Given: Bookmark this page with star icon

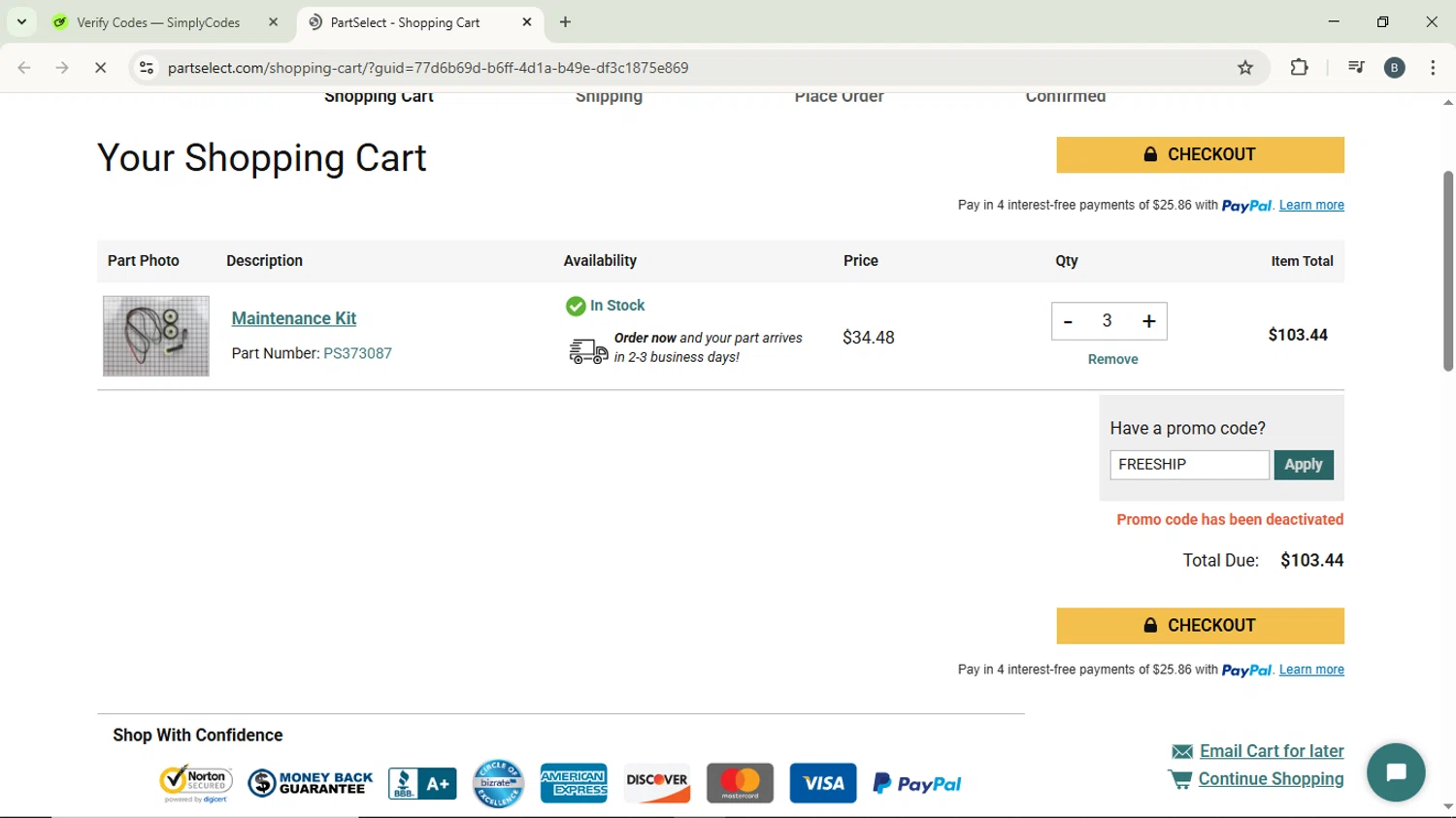Looking at the screenshot, I should [x=1245, y=68].
